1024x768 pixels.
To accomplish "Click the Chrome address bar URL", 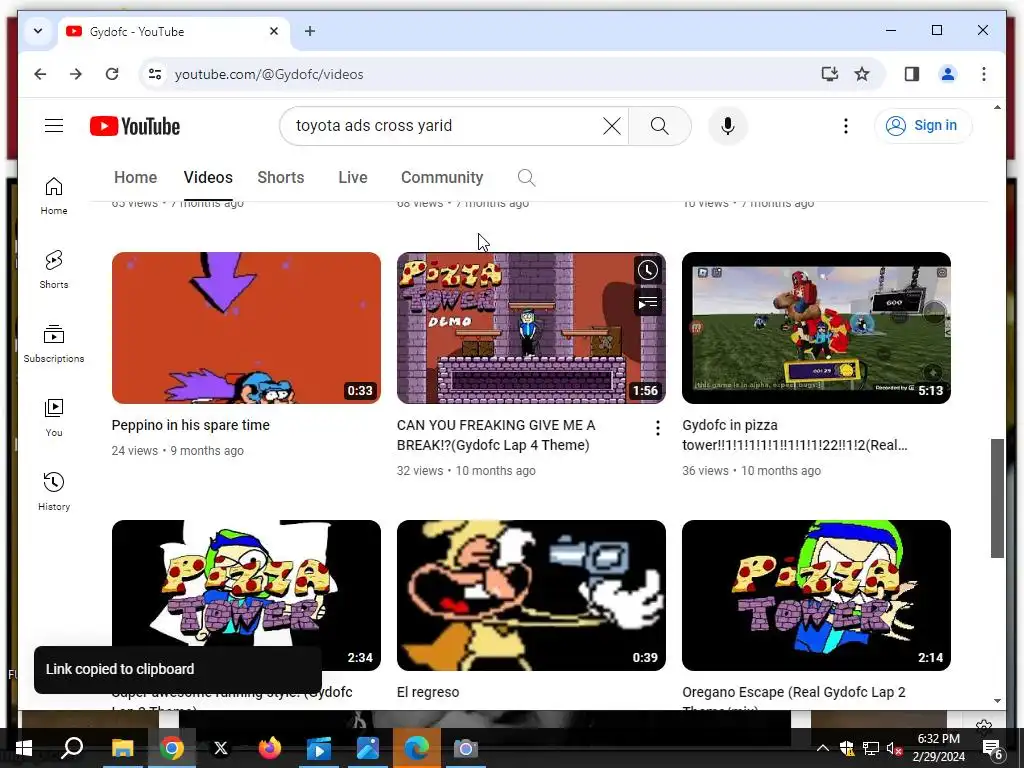I will click(x=269, y=74).
